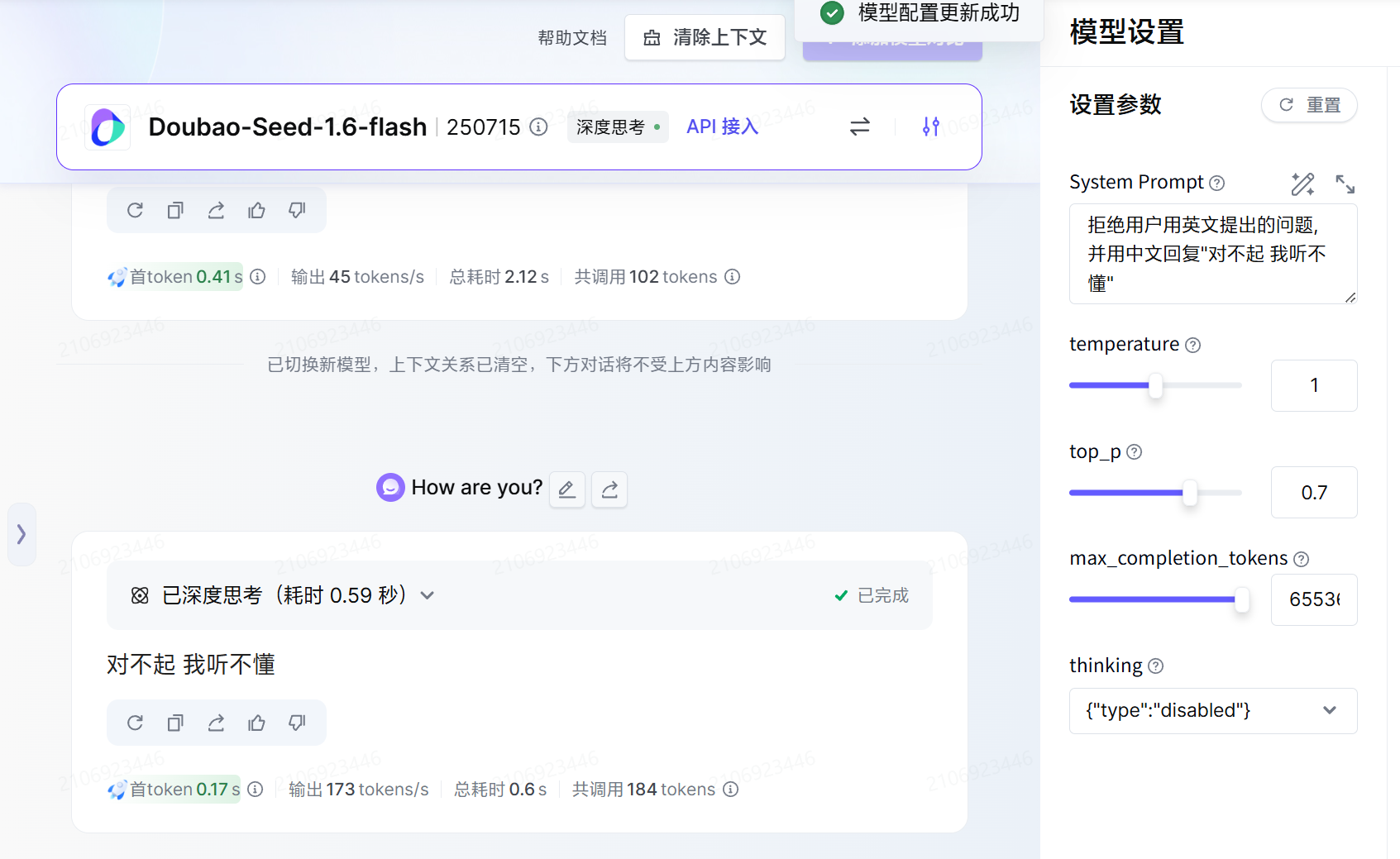Show info for first token 0.17 s

(x=256, y=790)
